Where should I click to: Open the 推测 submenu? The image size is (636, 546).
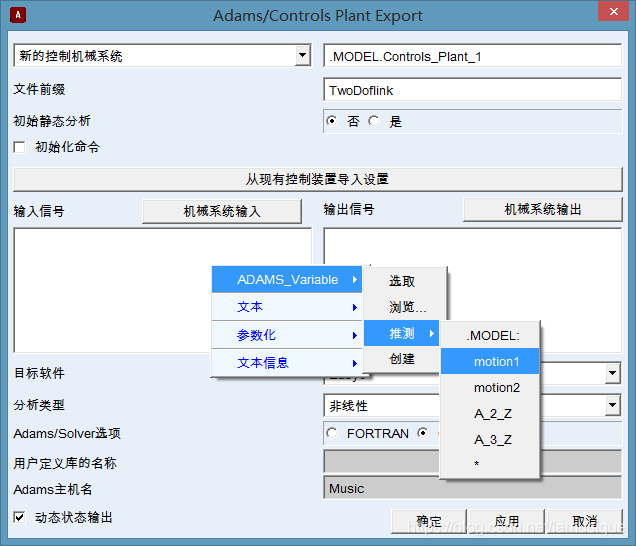click(x=402, y=333)
